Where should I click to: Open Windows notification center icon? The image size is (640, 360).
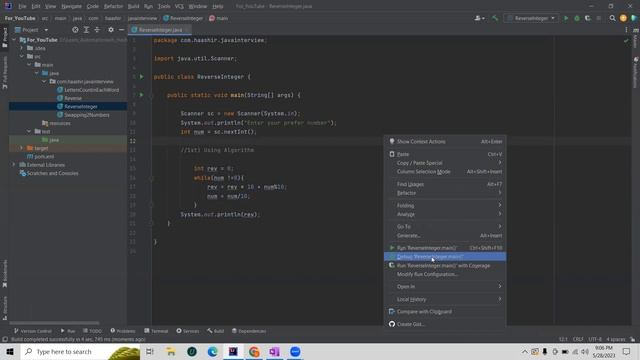click(x=627, y=351)
